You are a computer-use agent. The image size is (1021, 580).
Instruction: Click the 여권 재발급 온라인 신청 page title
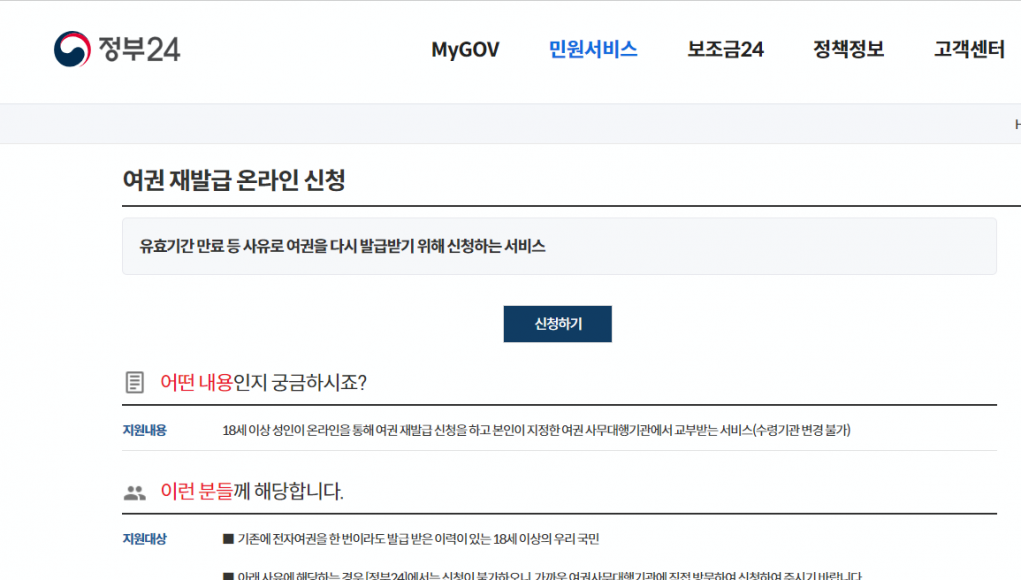234,180
